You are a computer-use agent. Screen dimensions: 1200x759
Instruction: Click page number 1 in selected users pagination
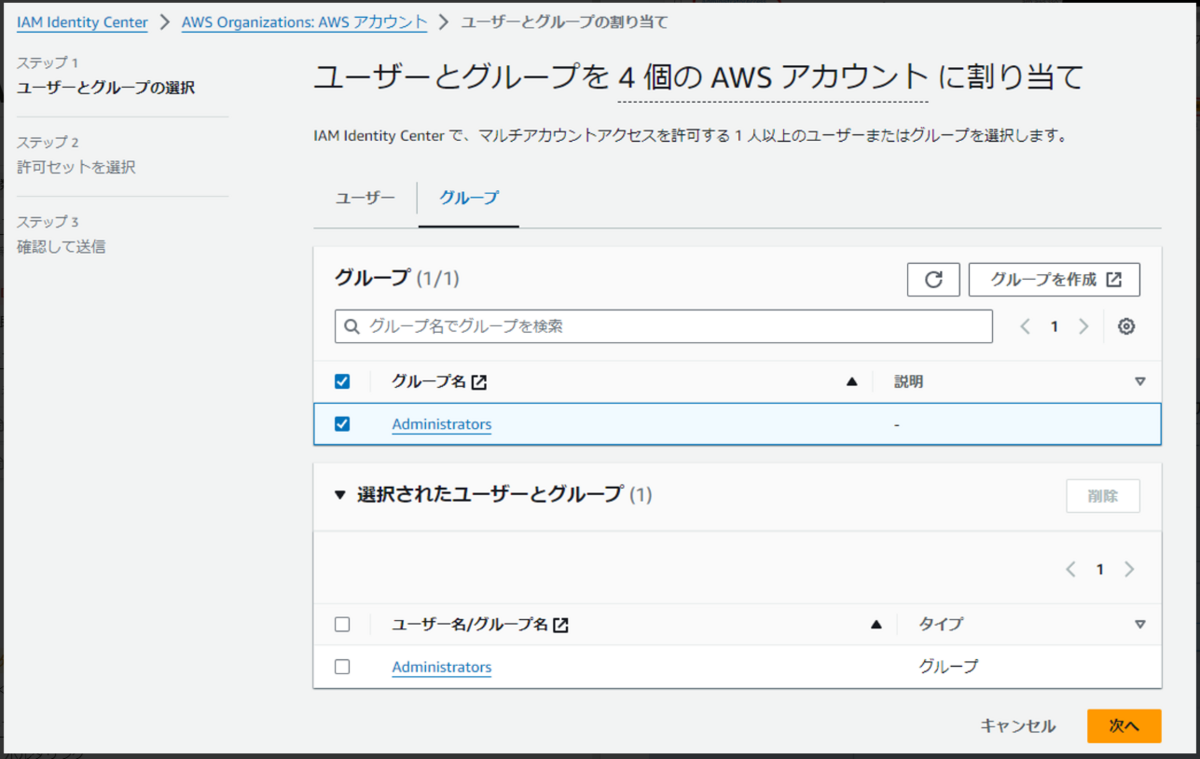1100,569
